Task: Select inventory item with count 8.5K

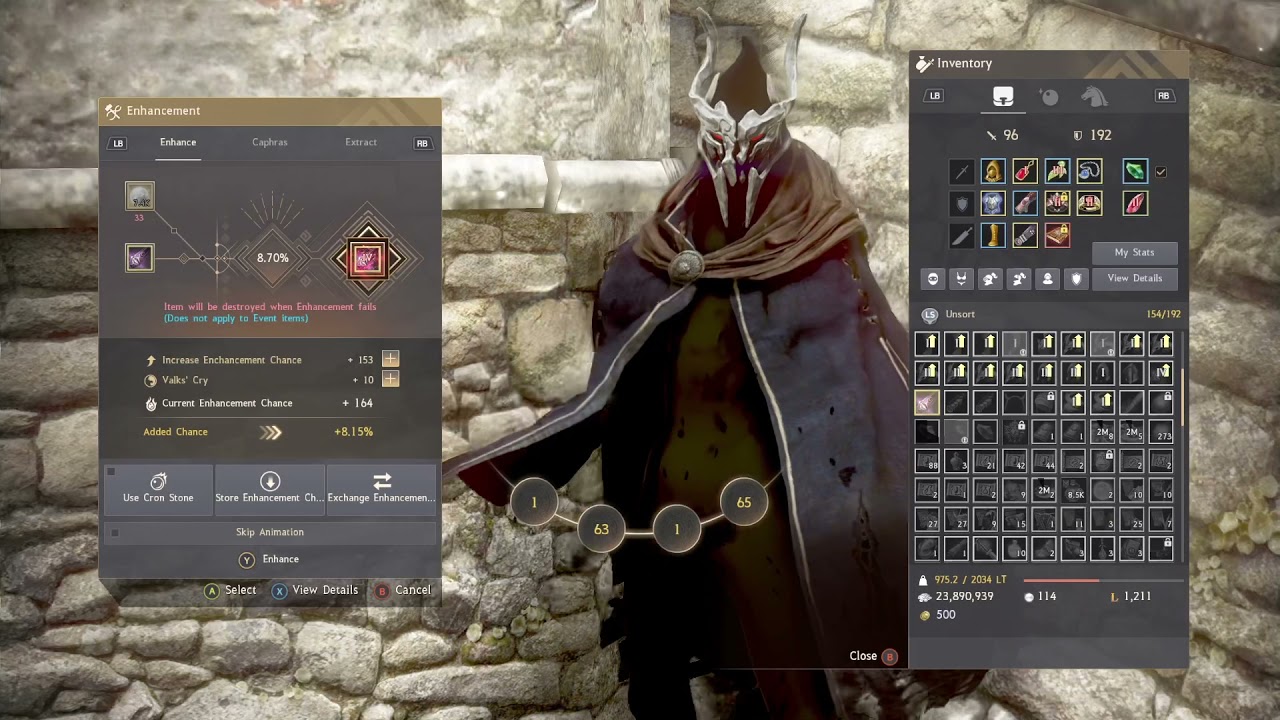Action: 1073,491
